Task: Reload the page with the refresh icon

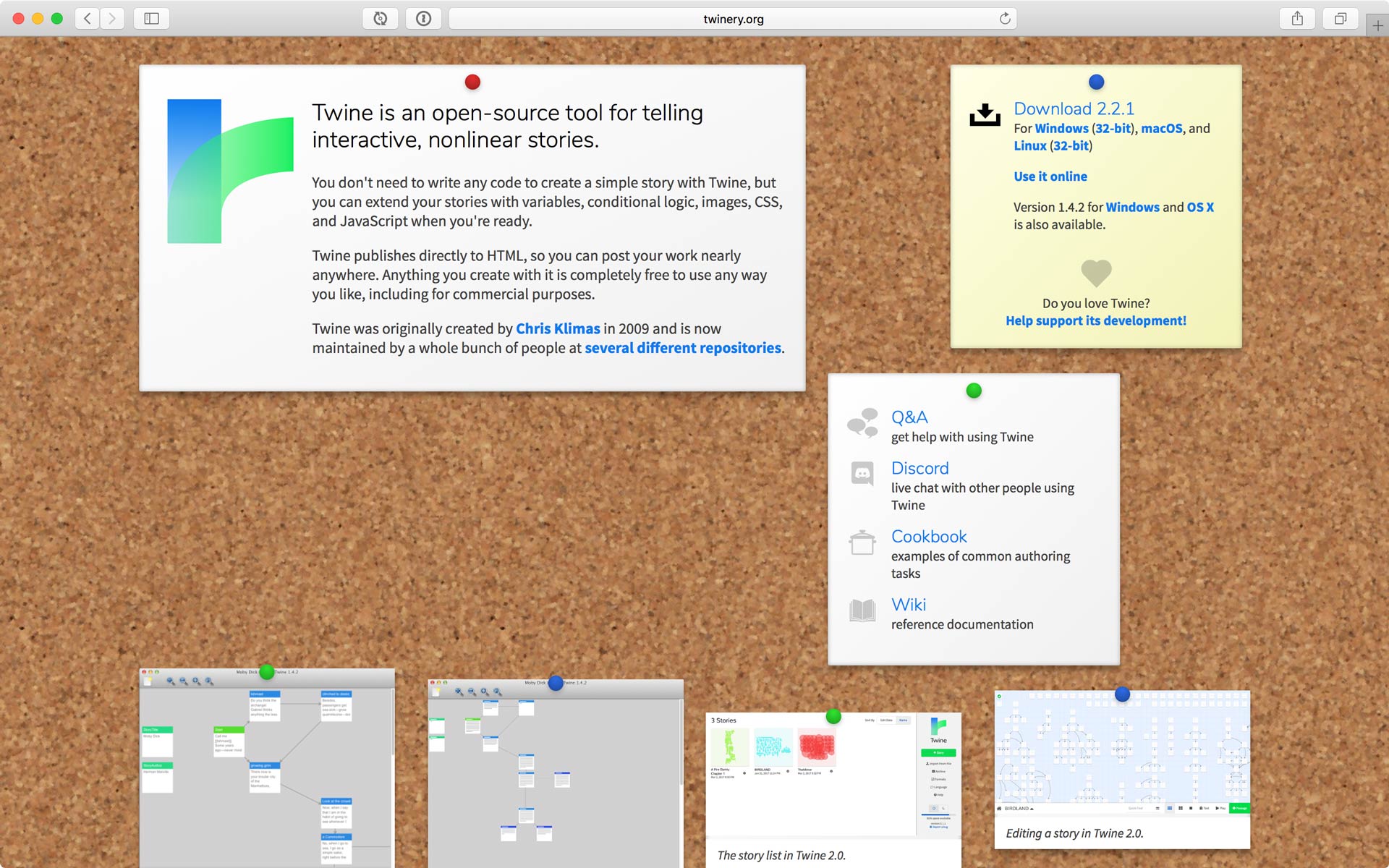Action: point(1005,18)
